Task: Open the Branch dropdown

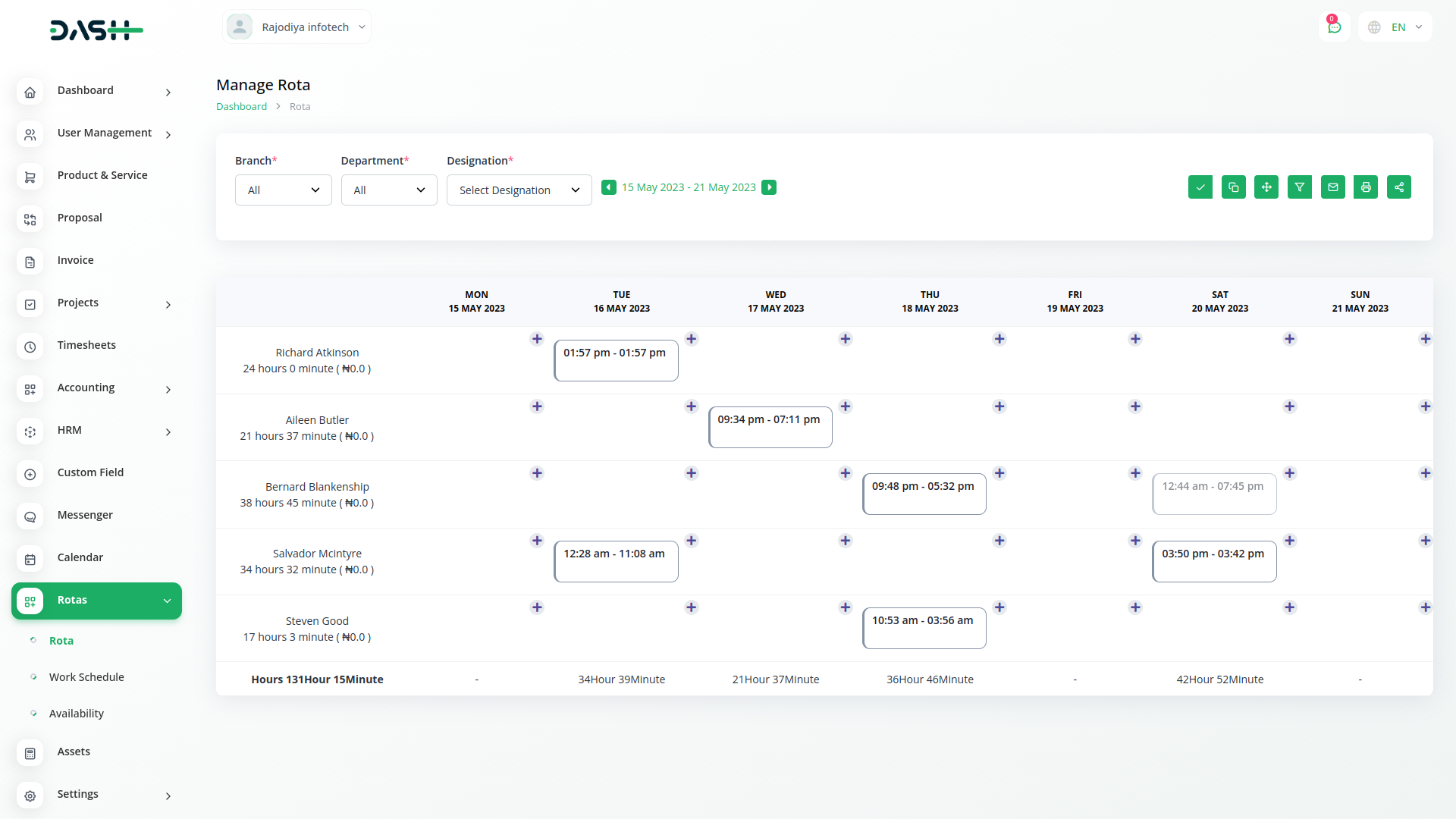Action: (x=283, y=190)
